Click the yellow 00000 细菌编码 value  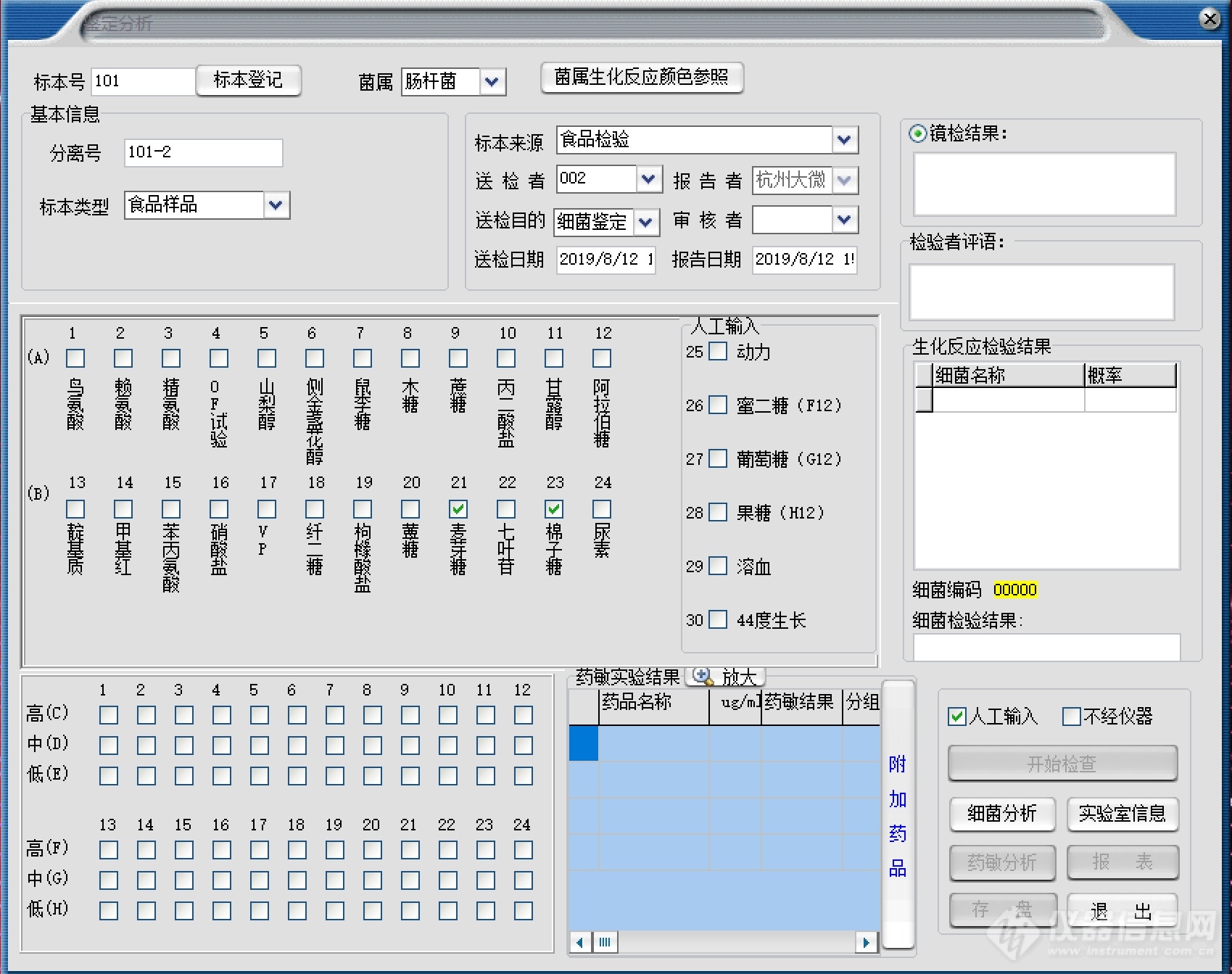click(x=1014, y=590)
